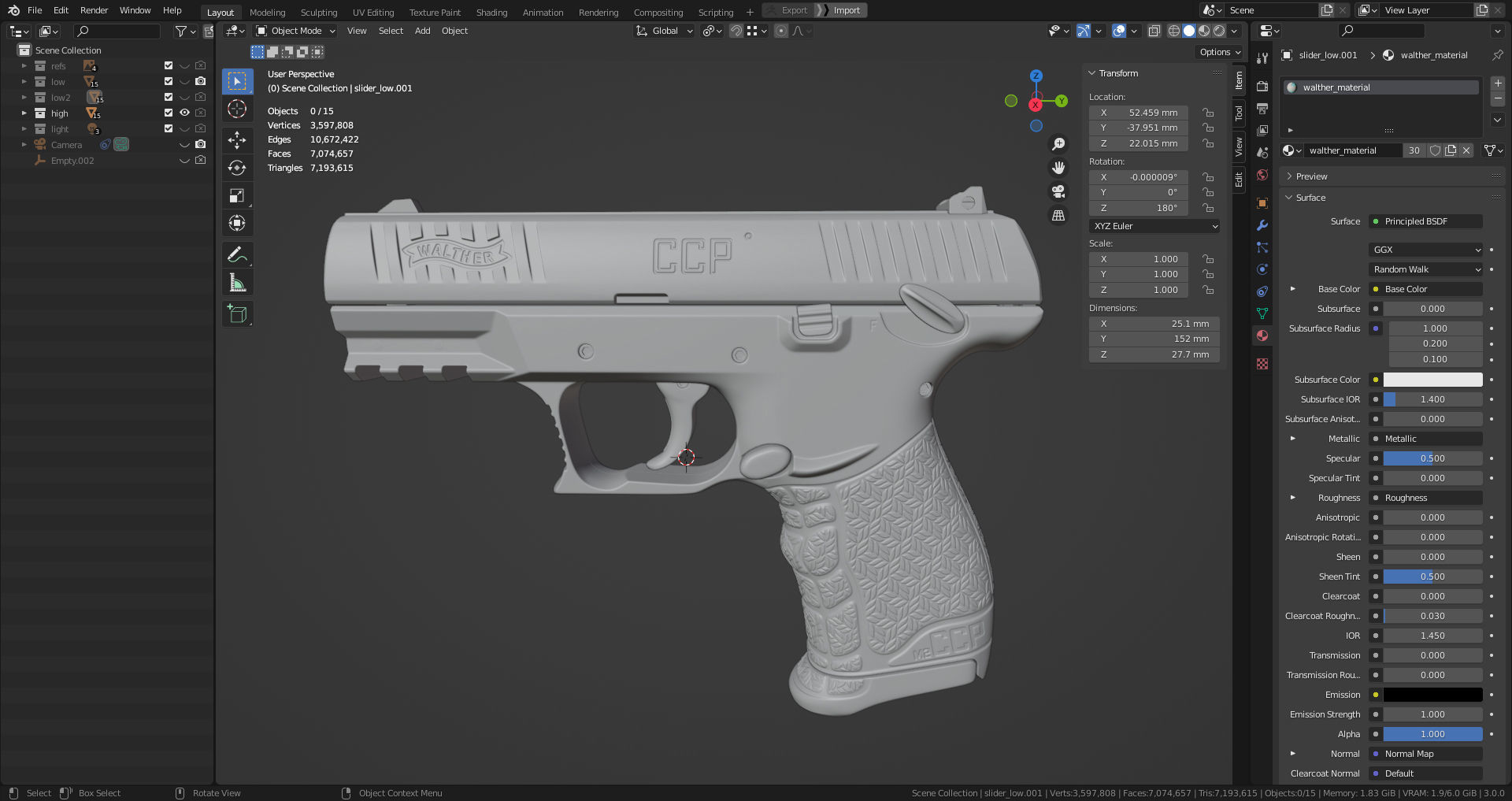Switch to rendered viewport shading
Screen dimensions: 1512x801
1219,31
